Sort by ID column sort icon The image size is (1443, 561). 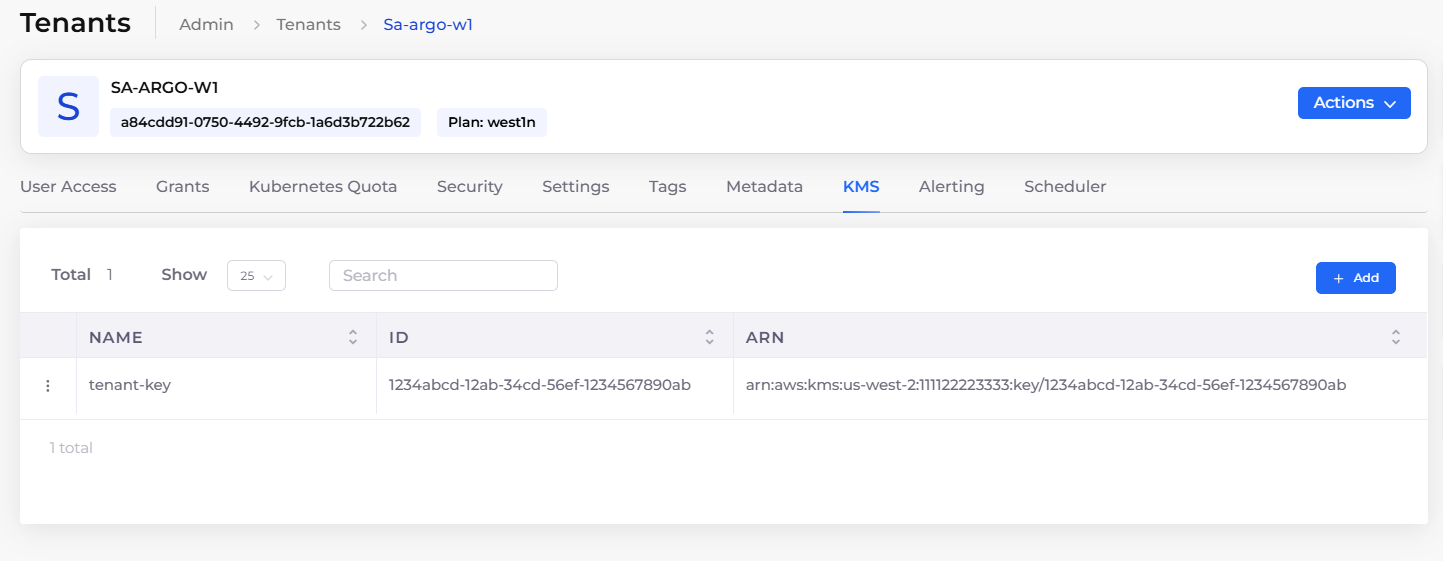709,338
